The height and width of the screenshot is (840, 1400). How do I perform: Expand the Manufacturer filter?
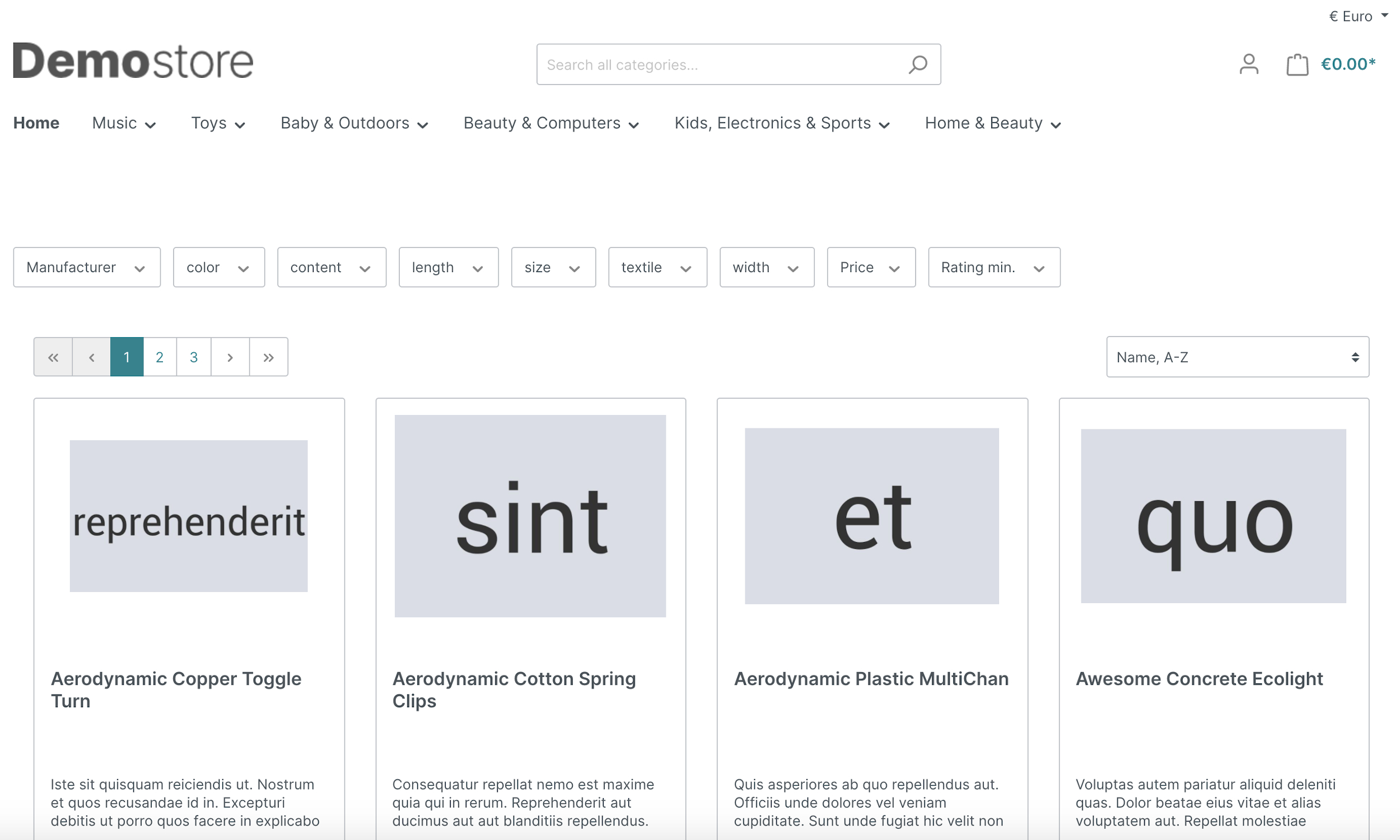pos(87,267)
